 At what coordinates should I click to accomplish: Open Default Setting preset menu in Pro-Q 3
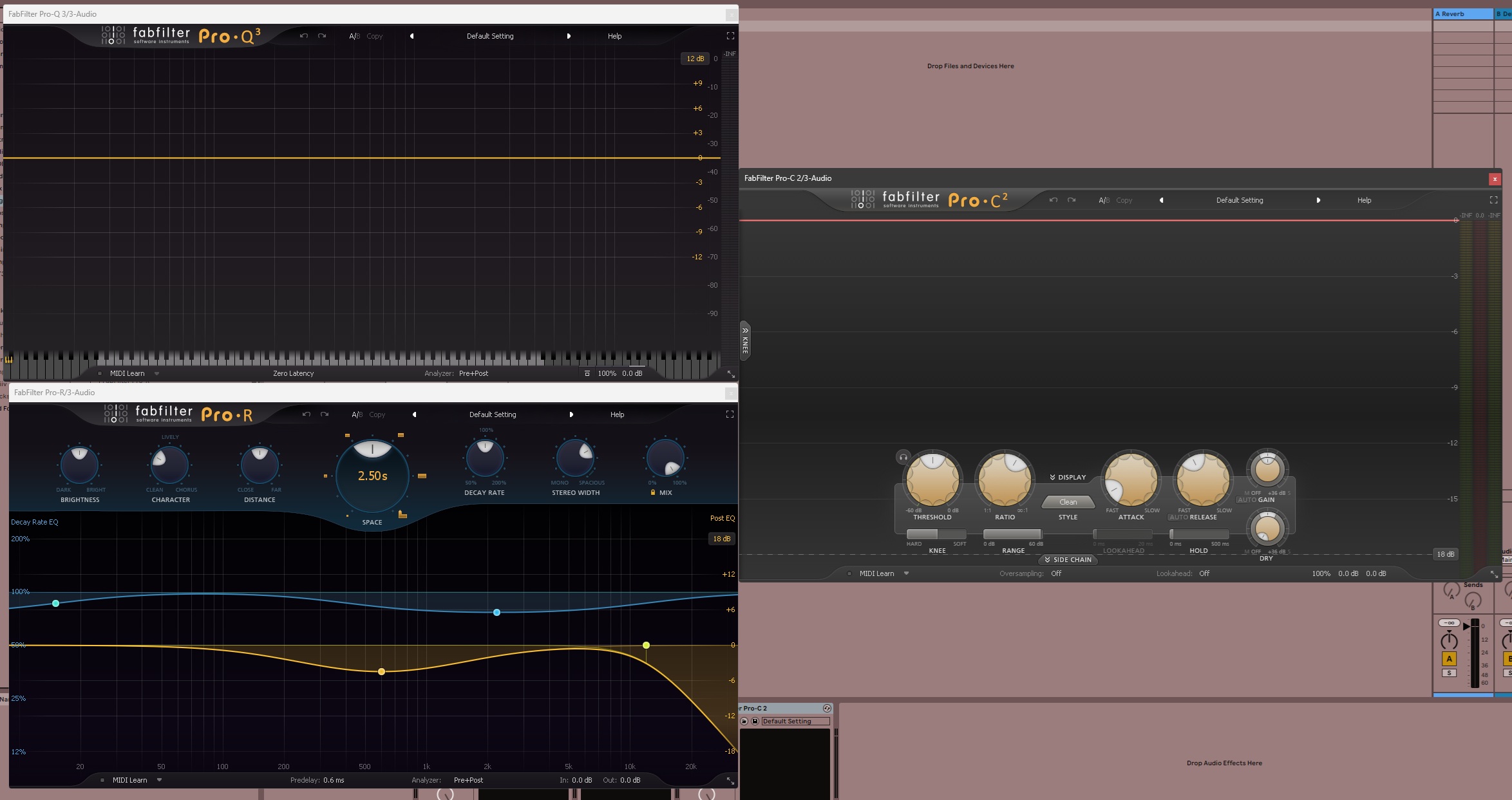(490, 36)
